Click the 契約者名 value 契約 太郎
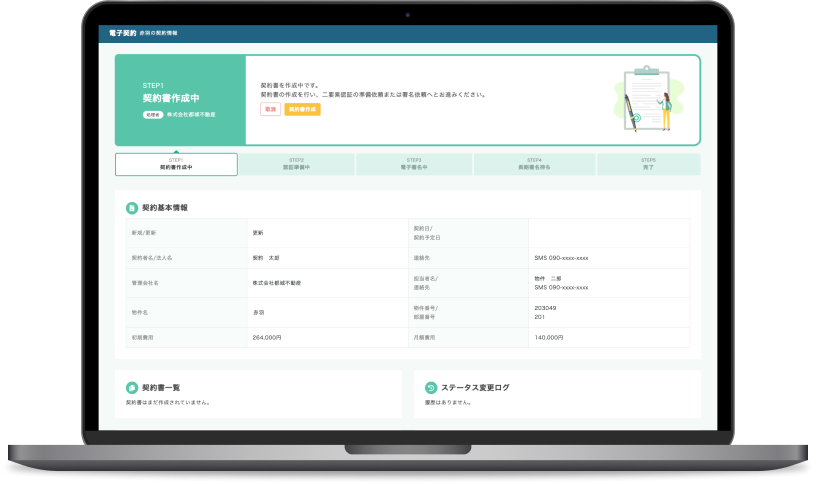This screenshot has height=484, width=816. pos(266,258)
